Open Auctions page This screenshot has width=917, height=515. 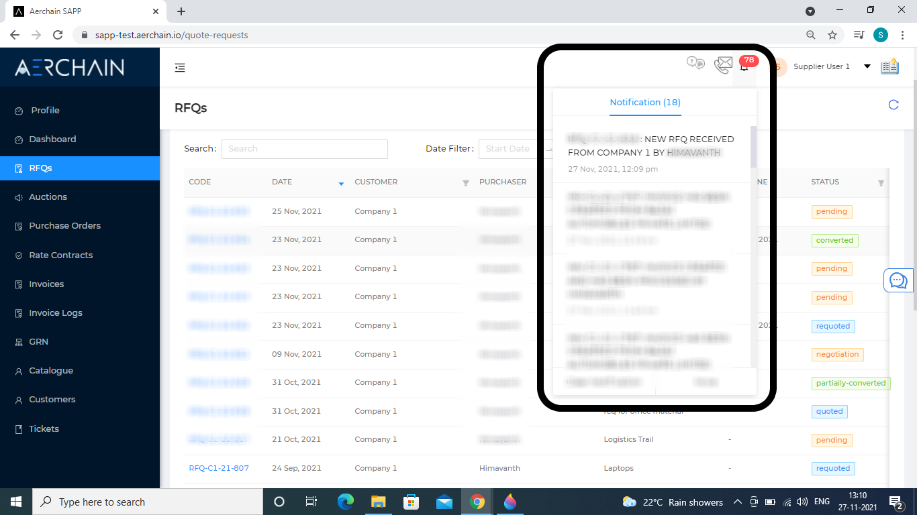point(48,197)
